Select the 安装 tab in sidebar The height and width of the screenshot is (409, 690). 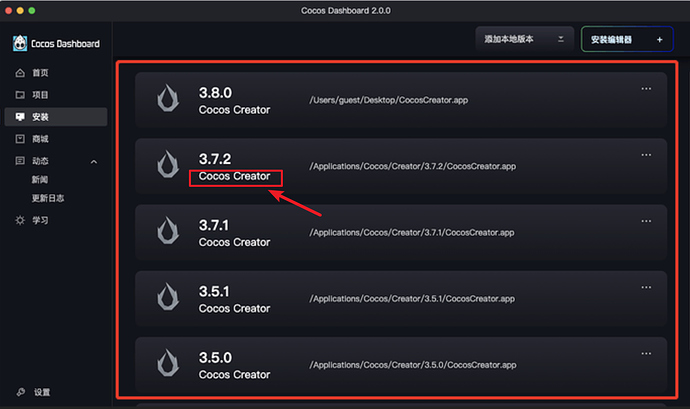click(x=56, y=117)
